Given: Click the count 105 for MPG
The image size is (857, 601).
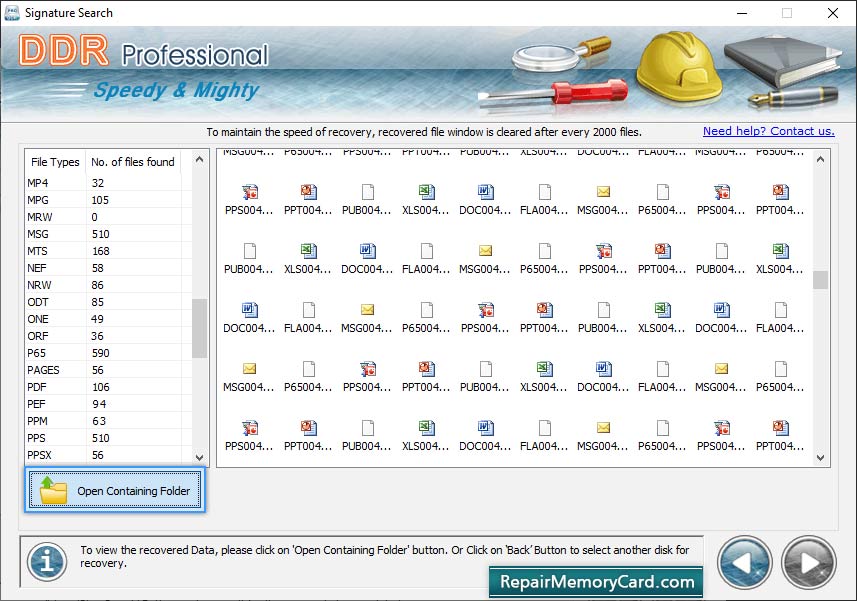Looking at the screenshot, I should tap(100, 199).
